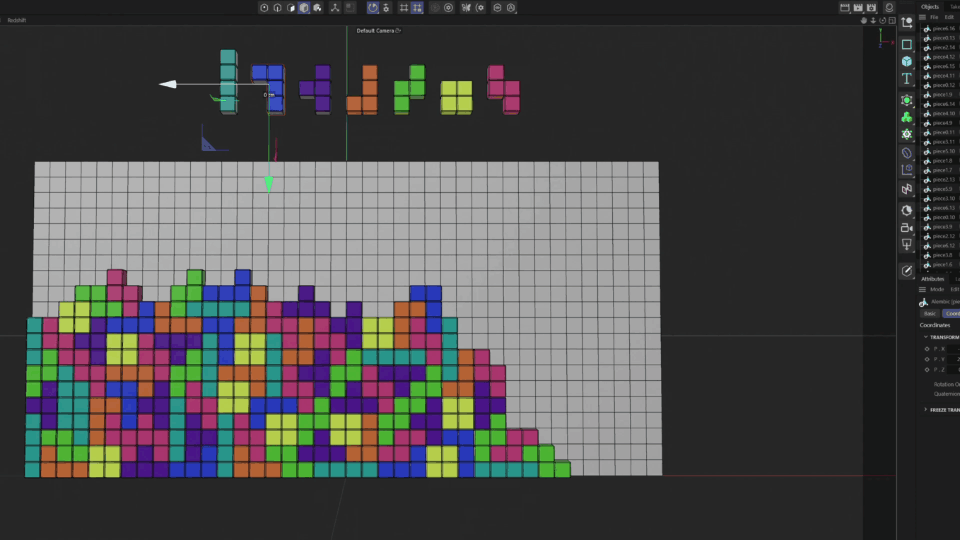Select the Rectangle spline tool icon
Screen dimensions: 960x540
click(x=907, y=45)
